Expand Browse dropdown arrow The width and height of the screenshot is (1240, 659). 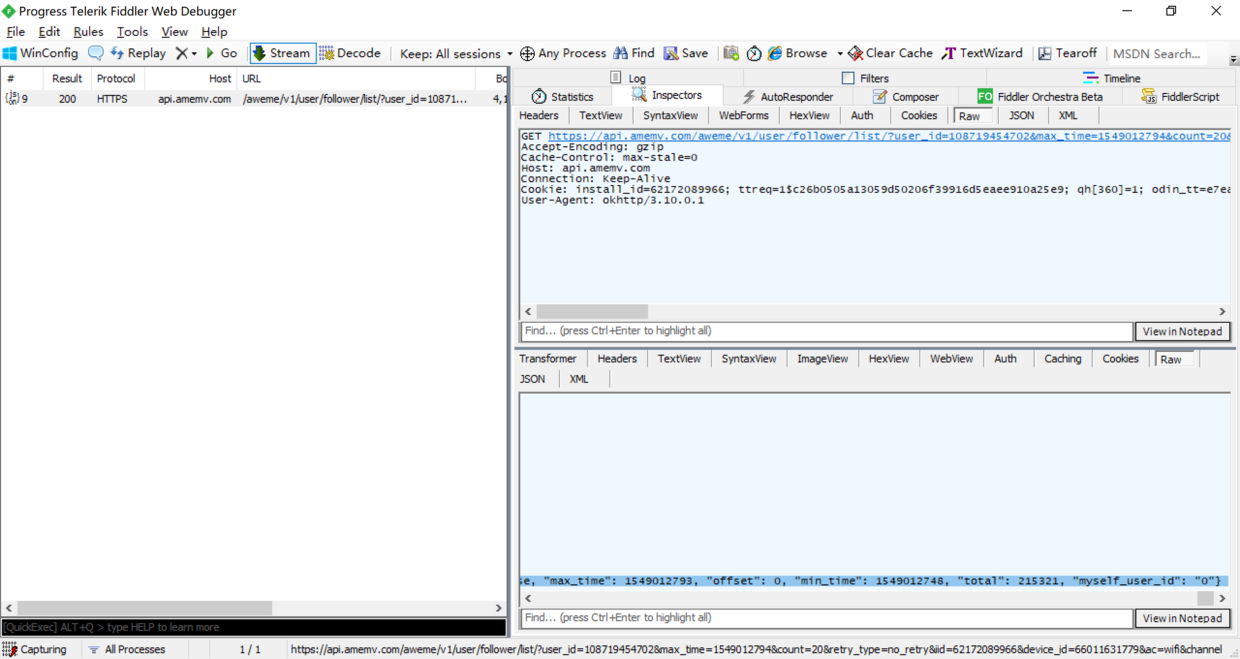click(x=839, y=53)
